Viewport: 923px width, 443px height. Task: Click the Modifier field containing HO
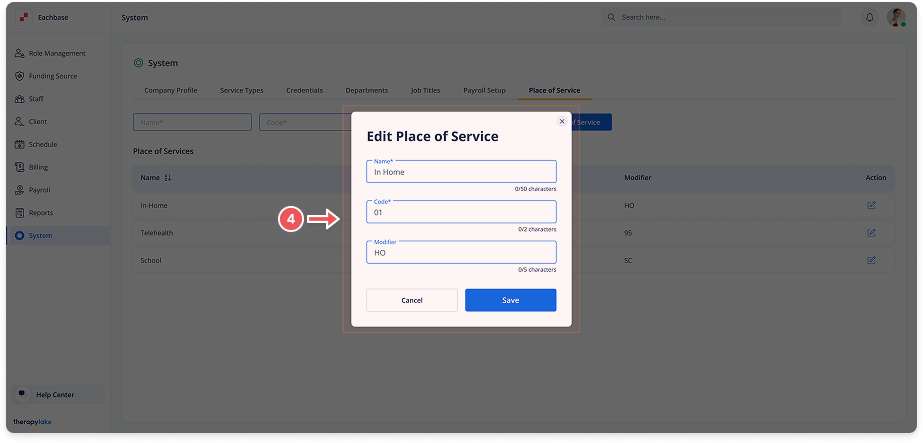click(461, 253)
